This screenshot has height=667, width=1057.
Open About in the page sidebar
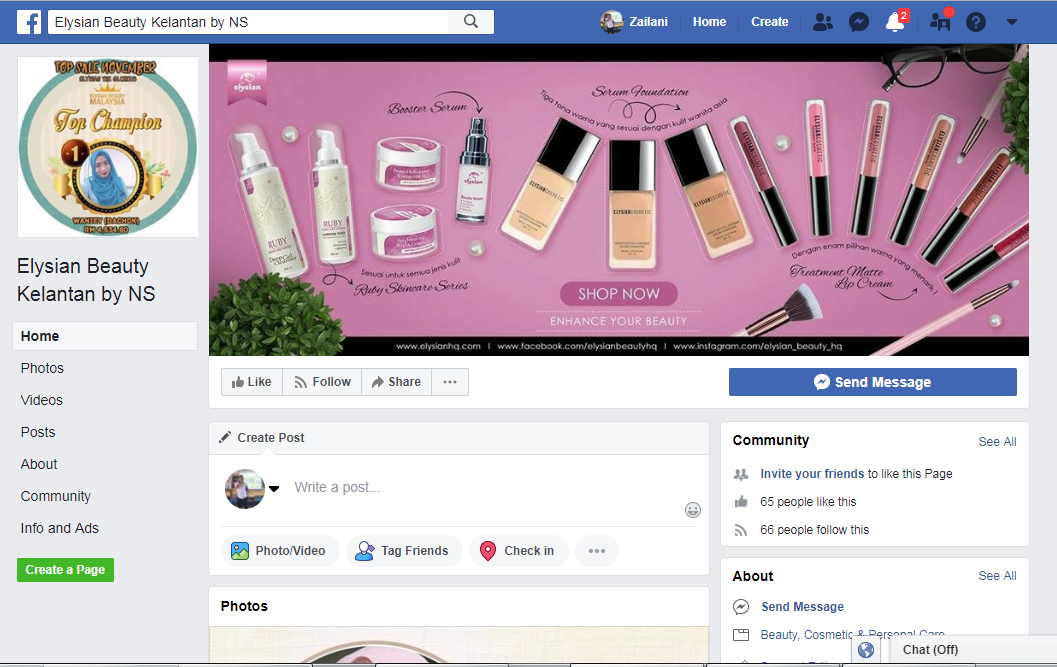(38, 464)
